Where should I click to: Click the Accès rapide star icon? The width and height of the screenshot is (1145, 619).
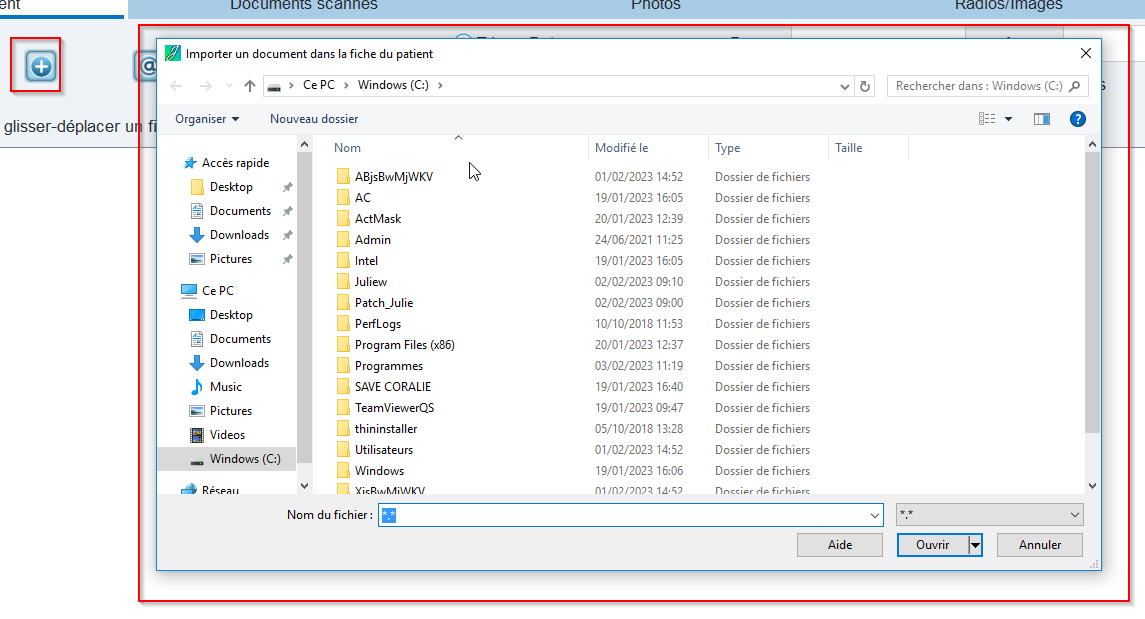tap(190, 163)
